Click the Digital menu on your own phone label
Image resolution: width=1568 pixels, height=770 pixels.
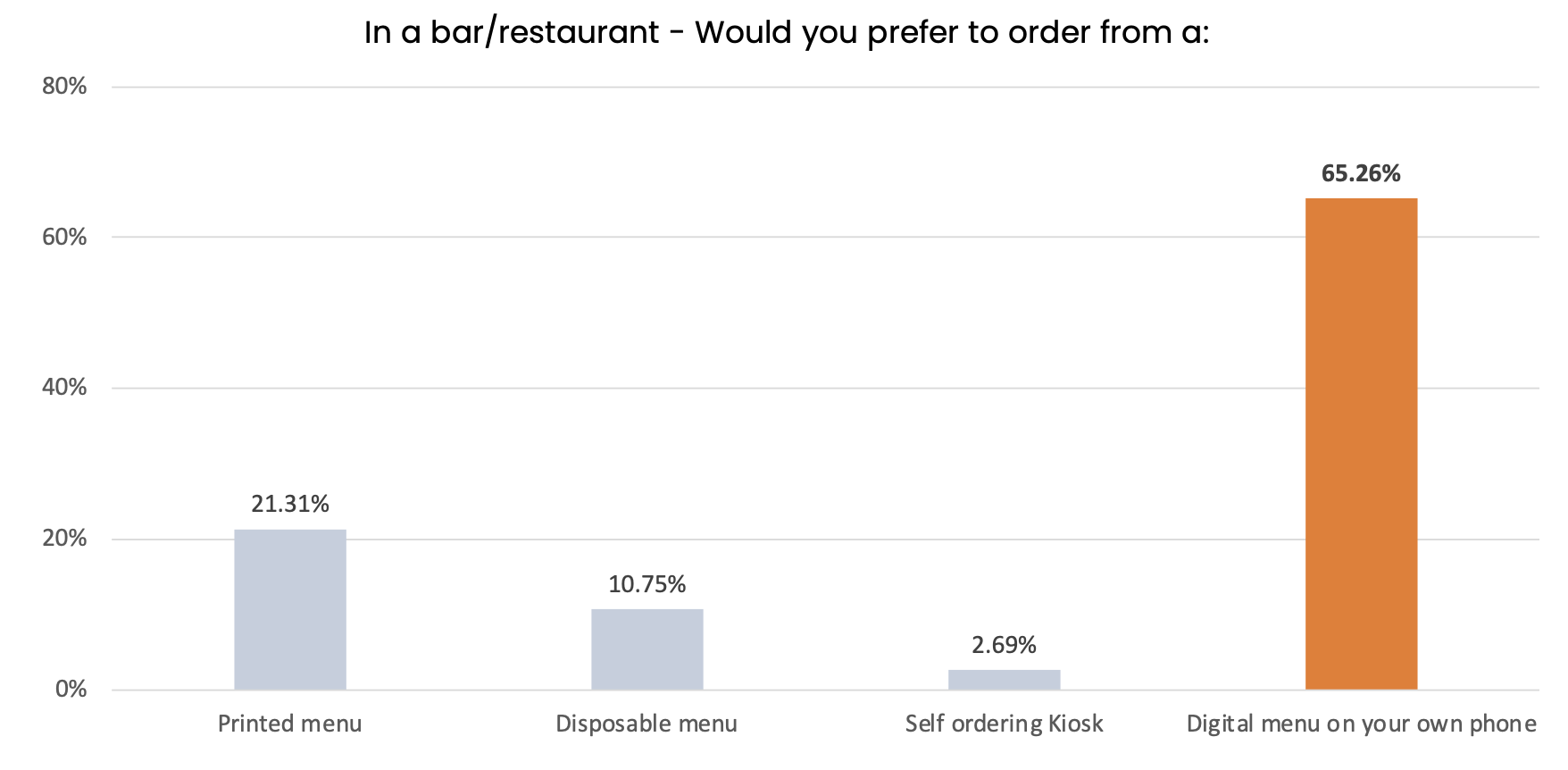click(x=1362, y=724)
